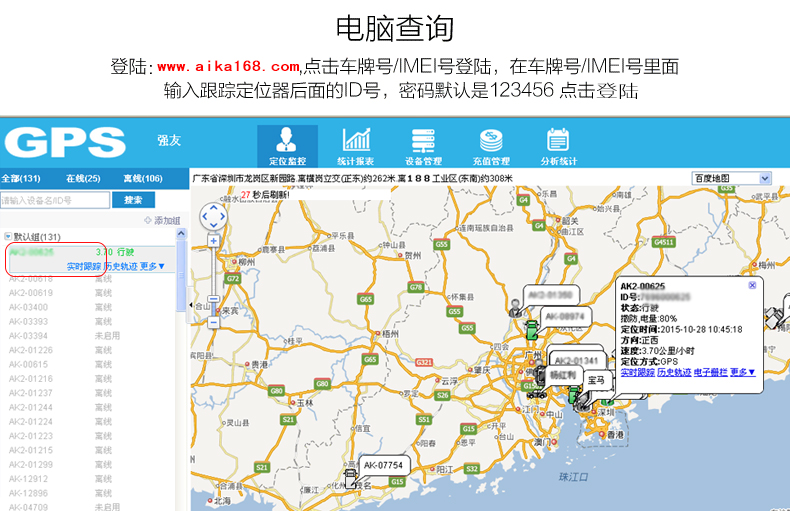Switch to the 在线(25) tab

(83, 178)
